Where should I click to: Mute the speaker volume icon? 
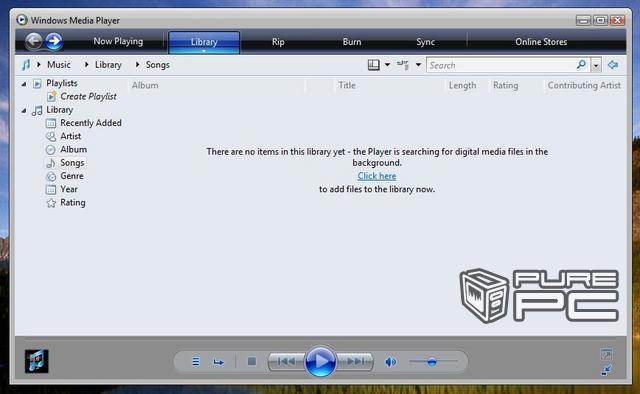point(391,361)
